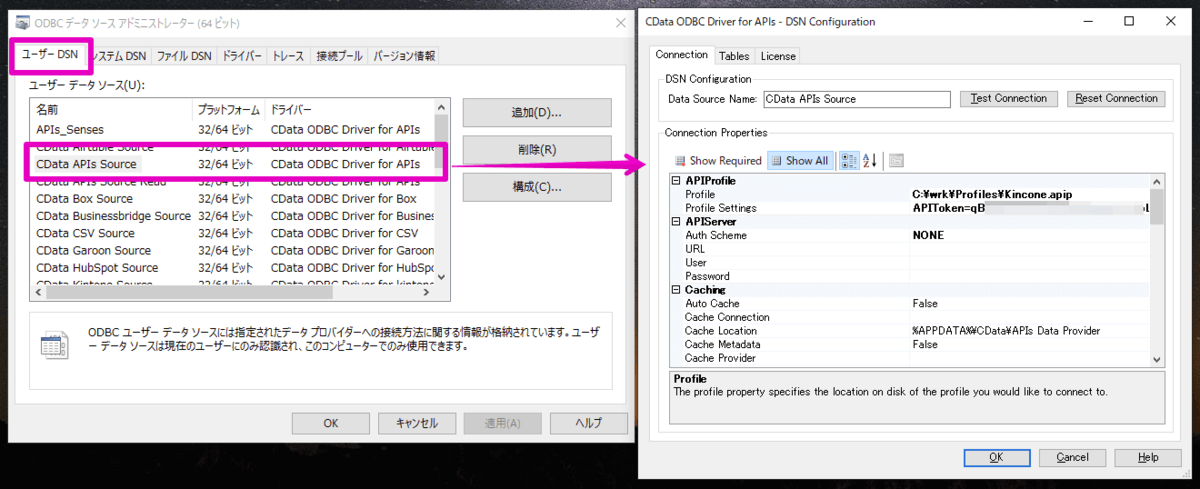Switch to the ファイル DSN tab
Screen dimensions: 1200x489
183,56
